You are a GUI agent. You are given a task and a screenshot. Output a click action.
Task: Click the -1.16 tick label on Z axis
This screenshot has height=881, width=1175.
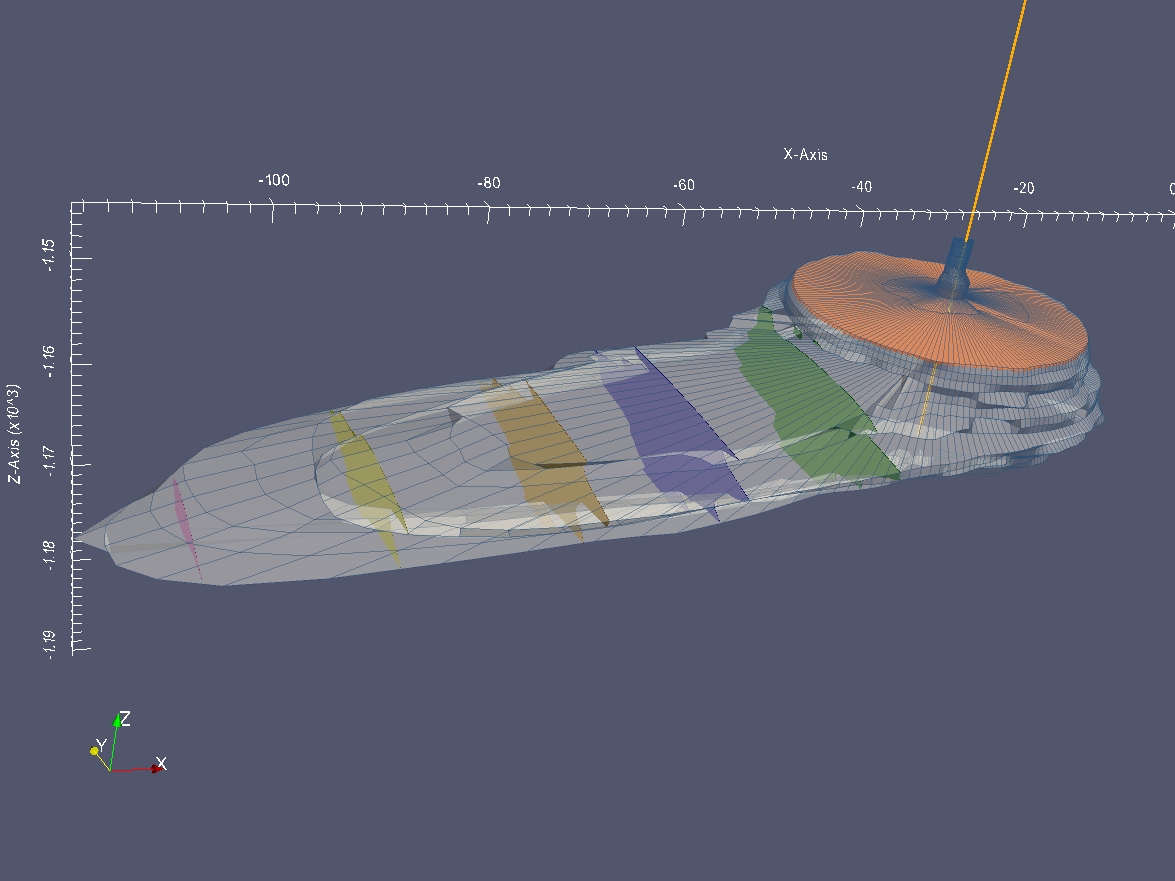pos(49,361)
